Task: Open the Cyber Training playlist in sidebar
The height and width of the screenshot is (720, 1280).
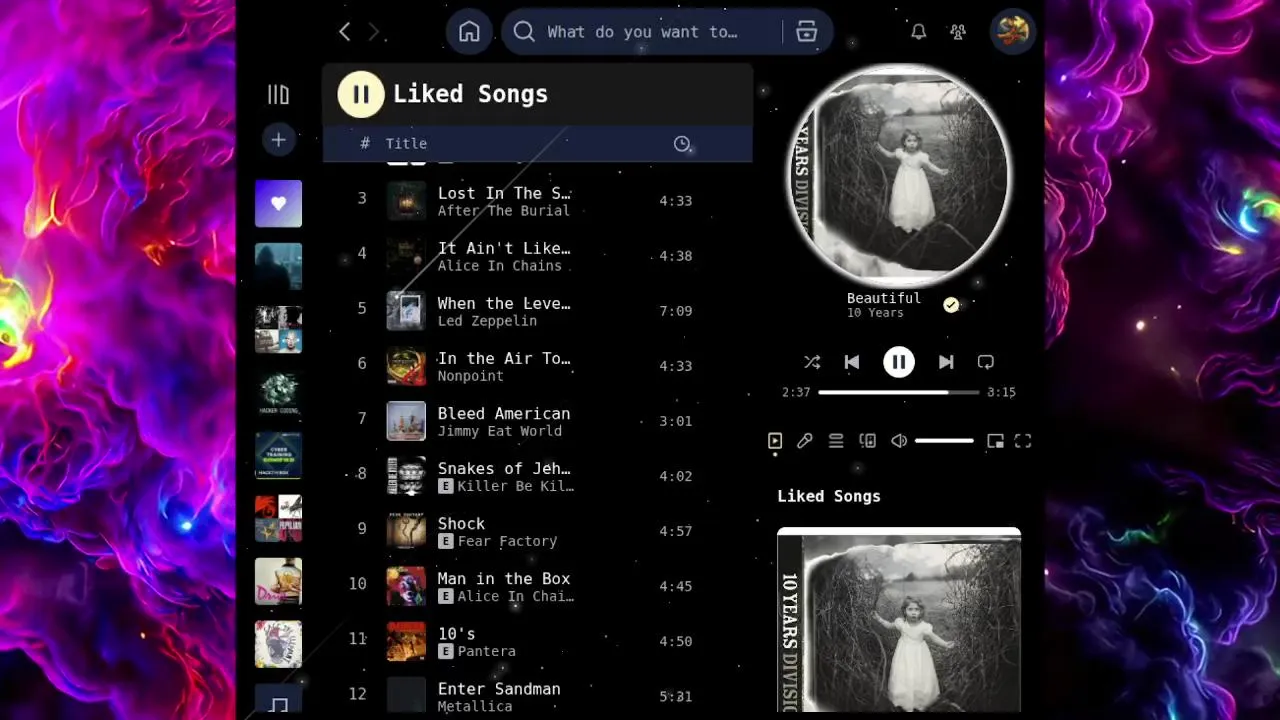Action: (x=278, y=455)
